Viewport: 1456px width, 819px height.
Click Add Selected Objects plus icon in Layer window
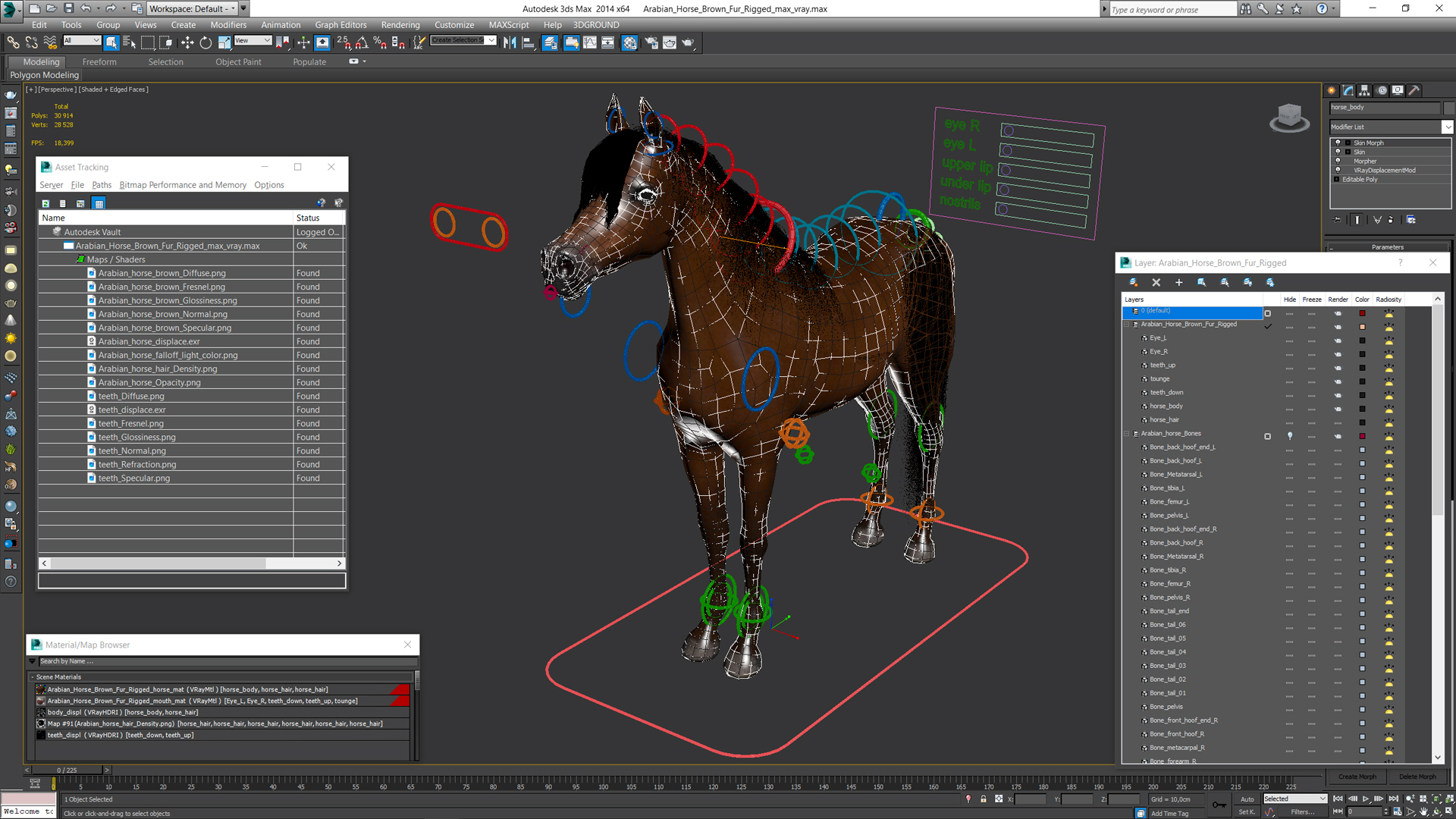(1178, 282)
